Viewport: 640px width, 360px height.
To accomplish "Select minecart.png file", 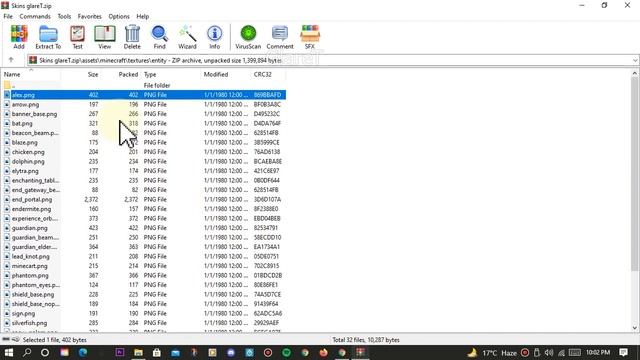I will [144, 266].
